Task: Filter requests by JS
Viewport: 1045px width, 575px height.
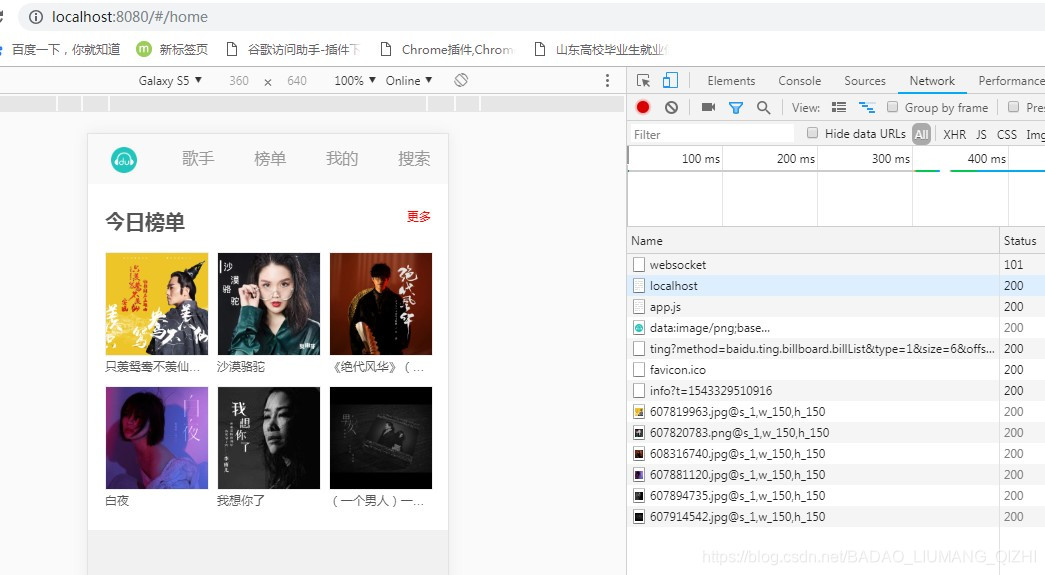Action: click(x=981, y=135)
